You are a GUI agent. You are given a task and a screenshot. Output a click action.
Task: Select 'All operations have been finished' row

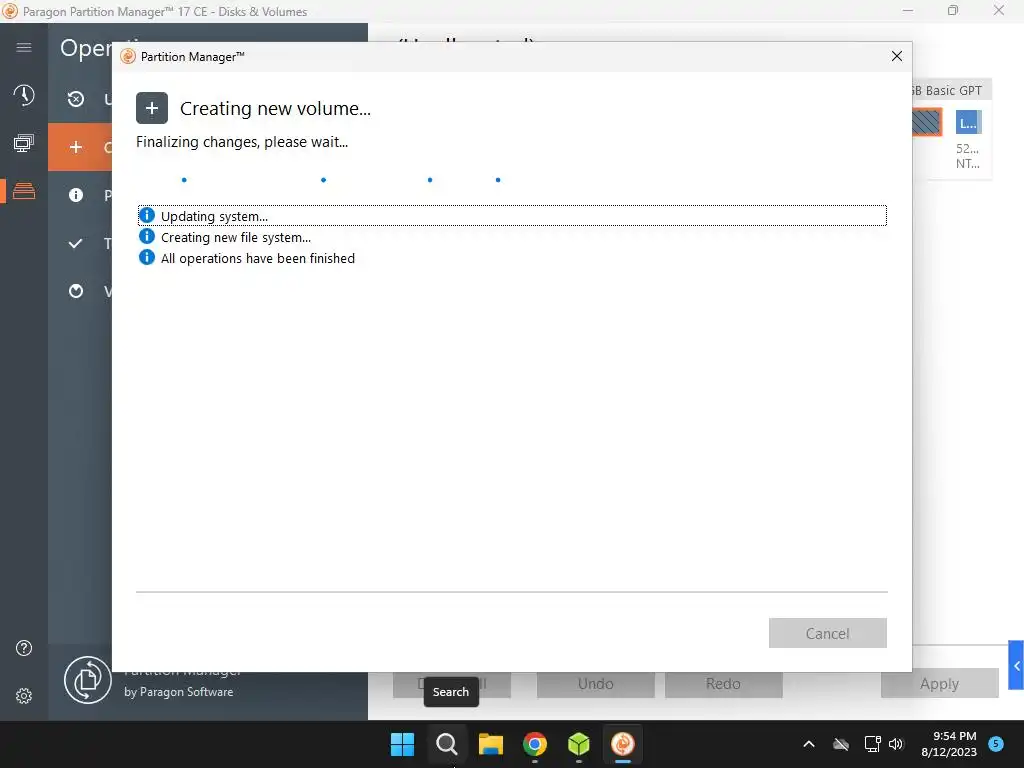click(512, 258)
